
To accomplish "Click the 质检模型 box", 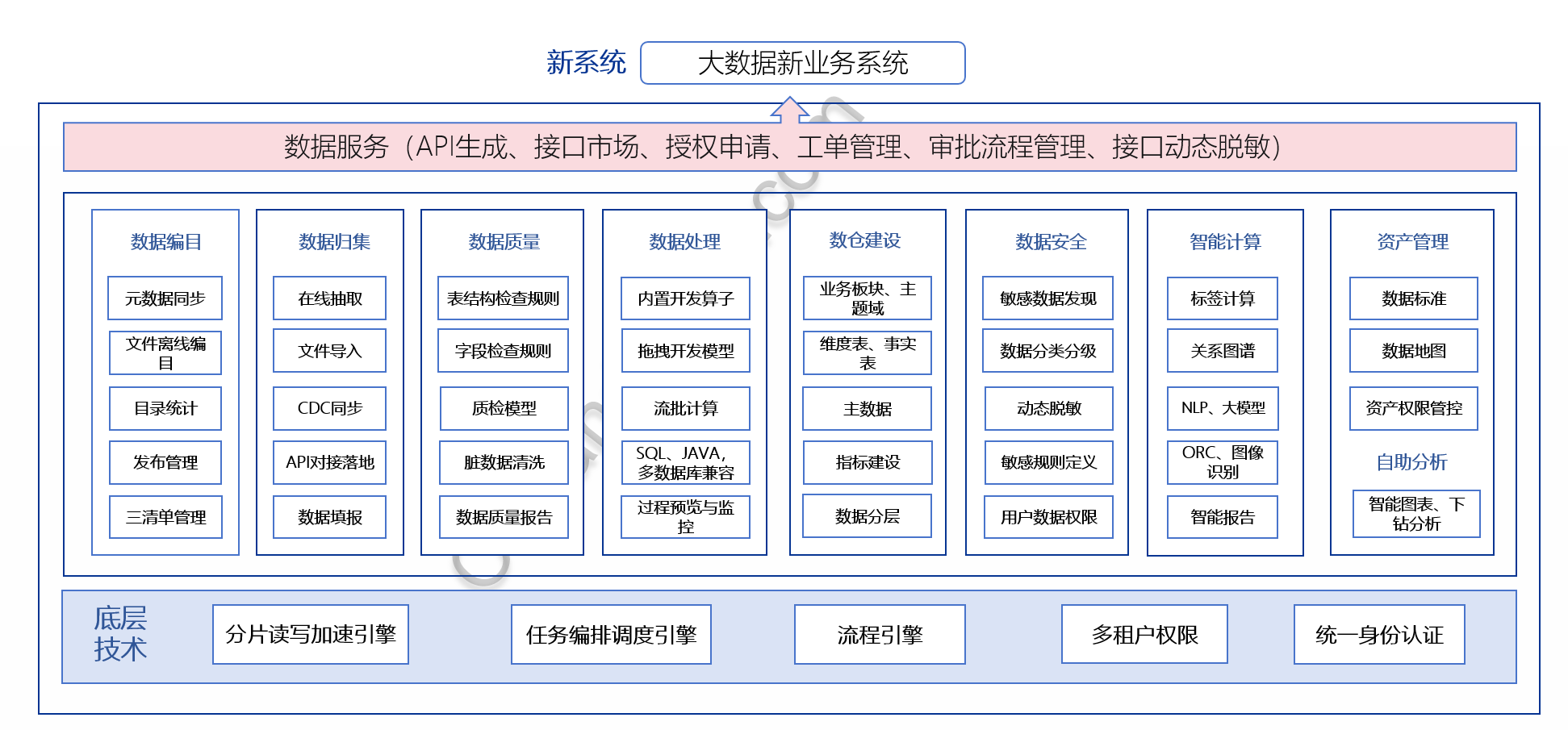I will (504, 408).
